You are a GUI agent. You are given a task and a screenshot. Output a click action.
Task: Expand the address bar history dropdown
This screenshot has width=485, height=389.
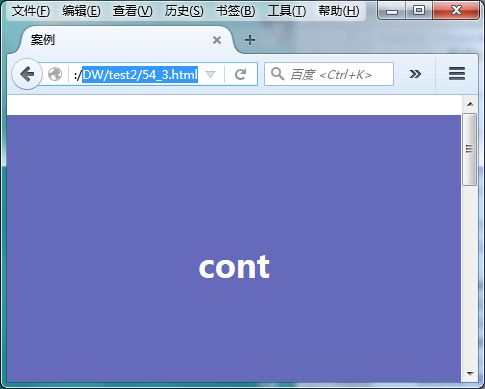click(x=211, y=74)
